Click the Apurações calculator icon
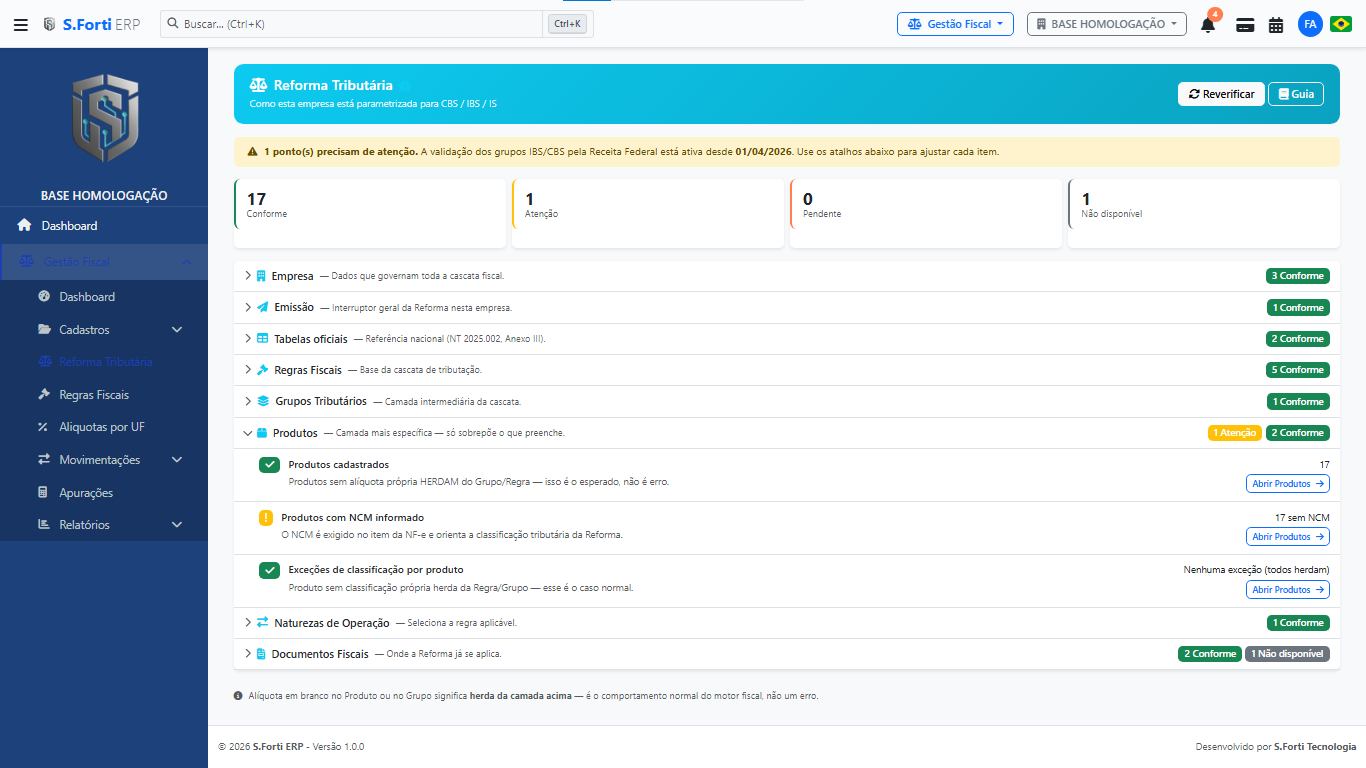This screenshot has width=1366, height=768. coord(43,493)
